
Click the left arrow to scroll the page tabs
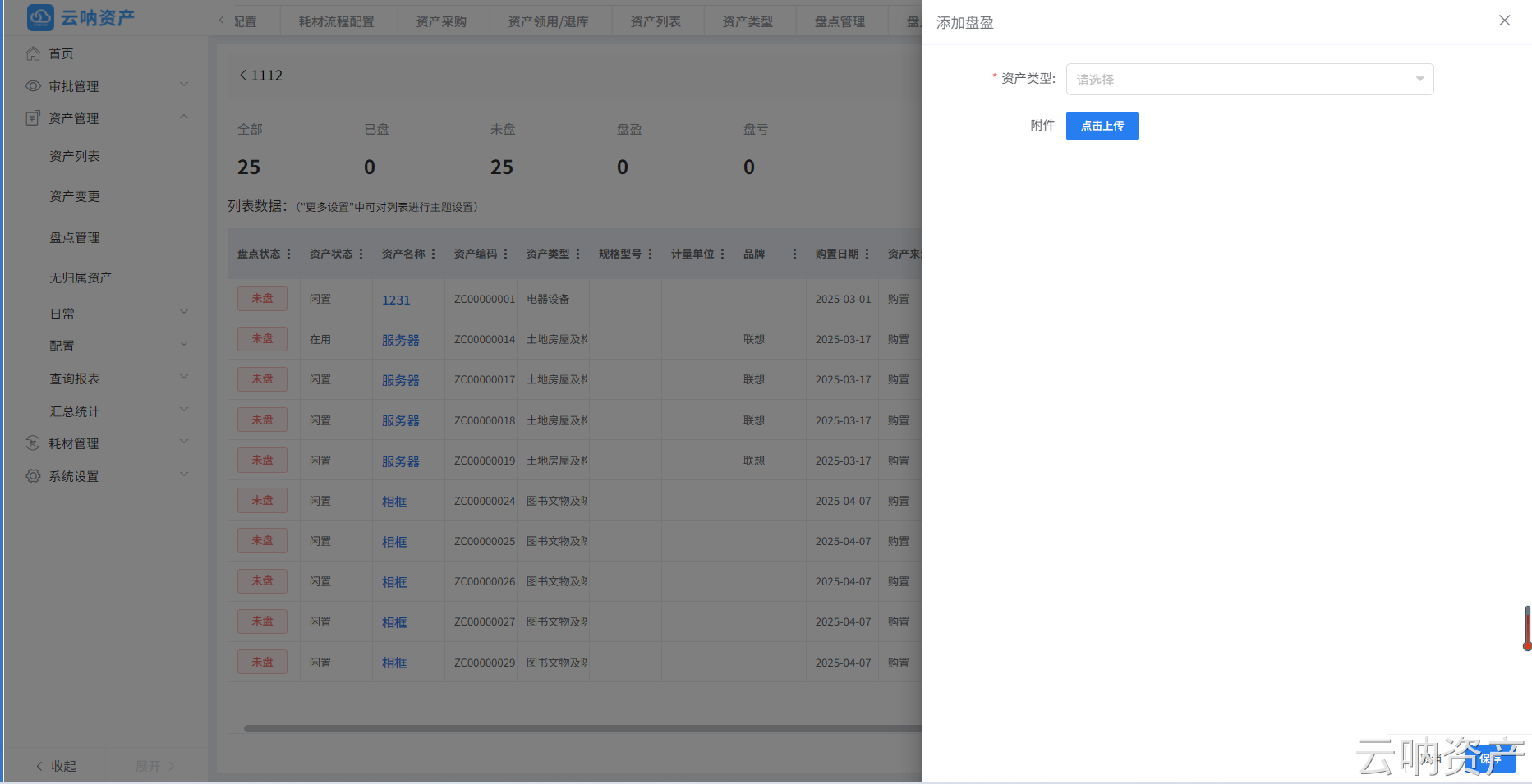pos(221,21)
